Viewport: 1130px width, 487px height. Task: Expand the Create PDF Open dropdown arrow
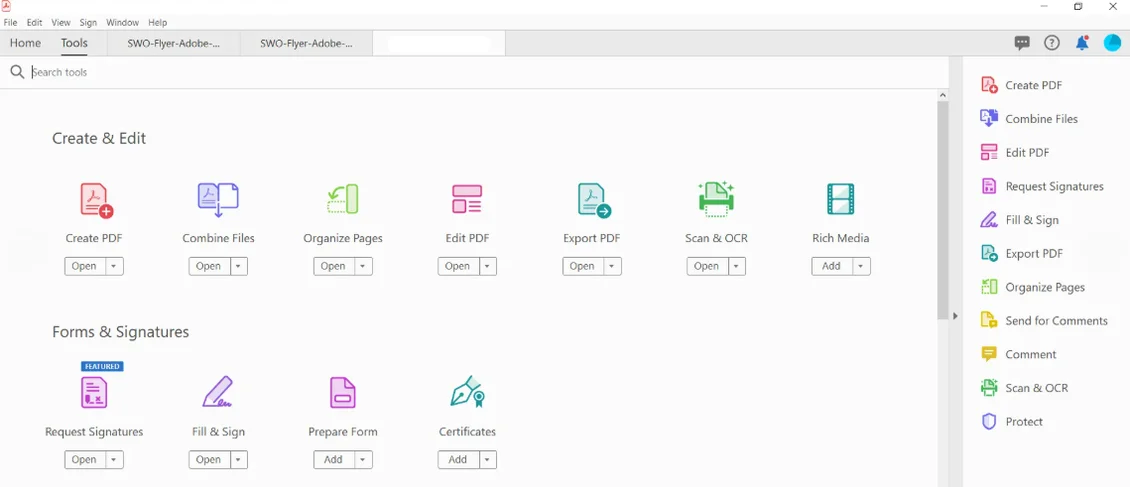(x=114, y=266)
